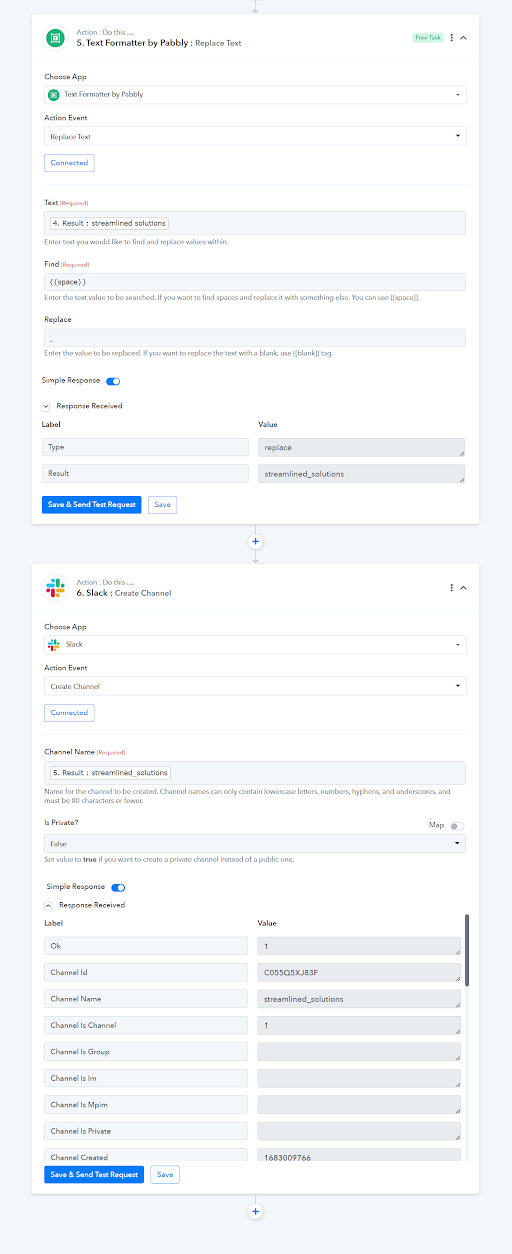Collapse the Text Formatter step with its chevron

463,38
